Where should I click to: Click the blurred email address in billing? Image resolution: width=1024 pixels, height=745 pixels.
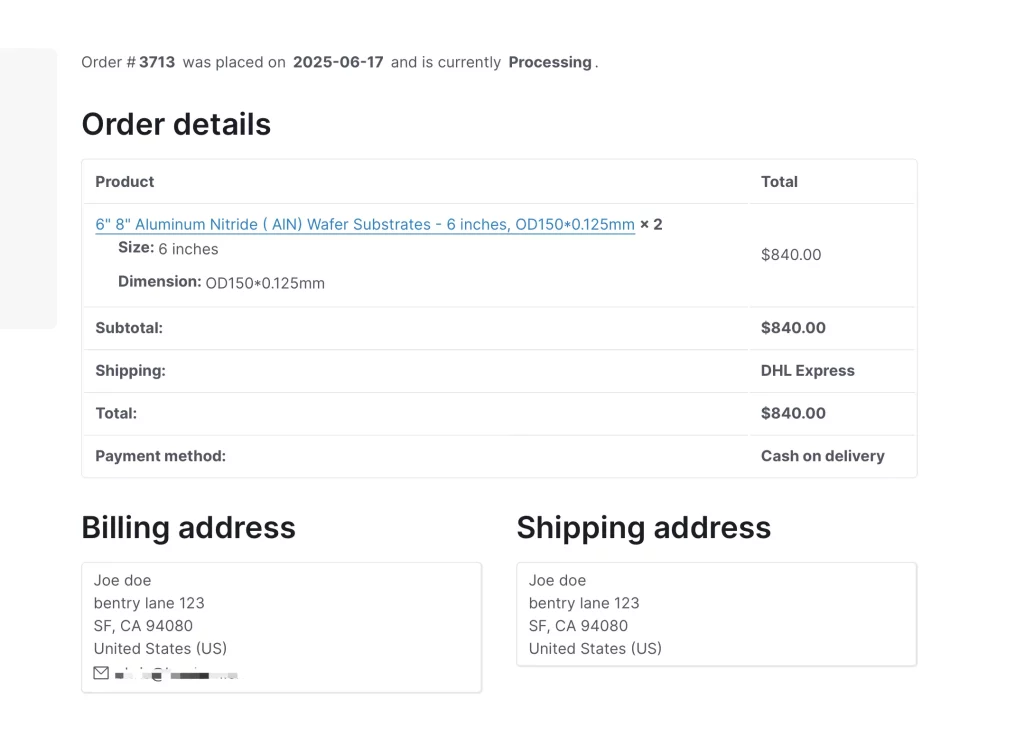(176, 674)
